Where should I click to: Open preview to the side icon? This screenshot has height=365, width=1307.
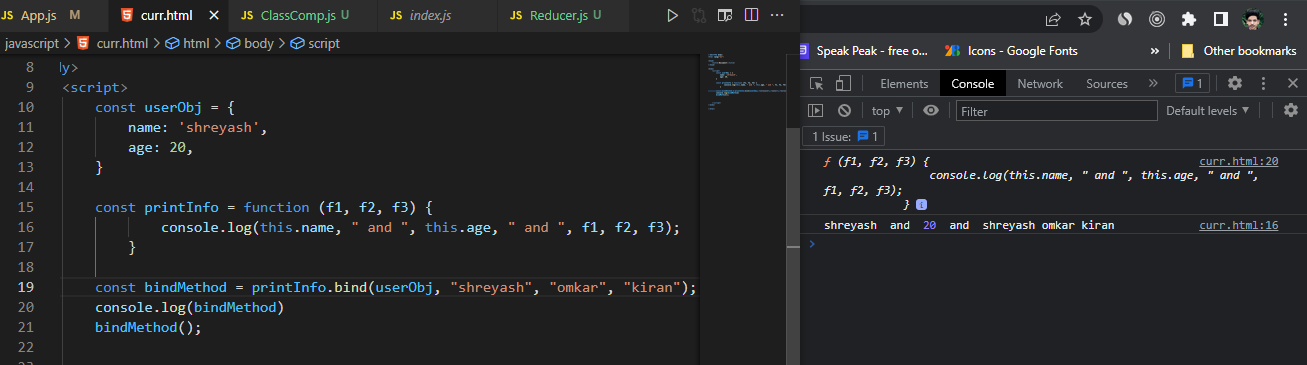click(725, 16)
